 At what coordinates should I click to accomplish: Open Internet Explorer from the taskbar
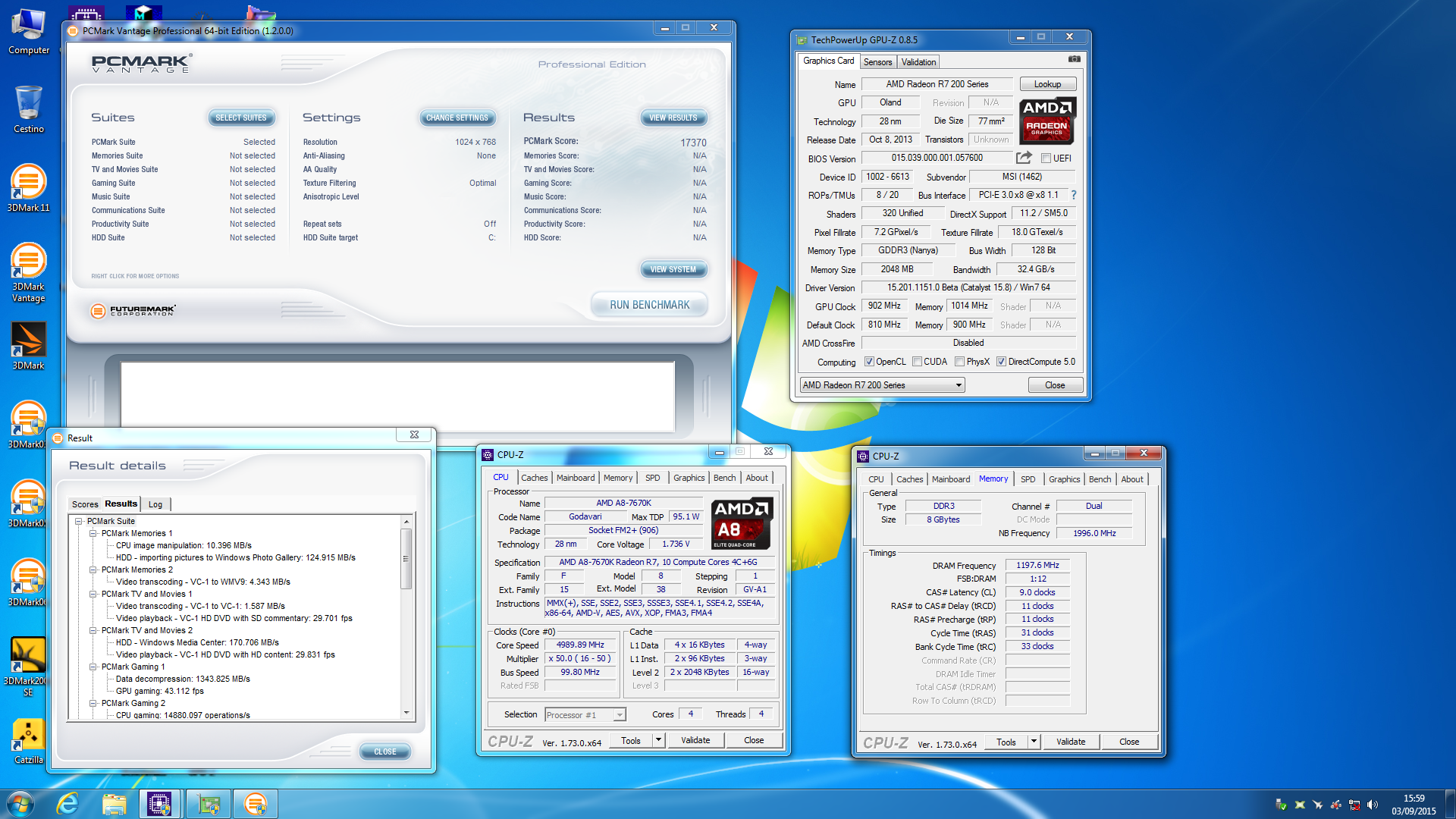point(68,804)
